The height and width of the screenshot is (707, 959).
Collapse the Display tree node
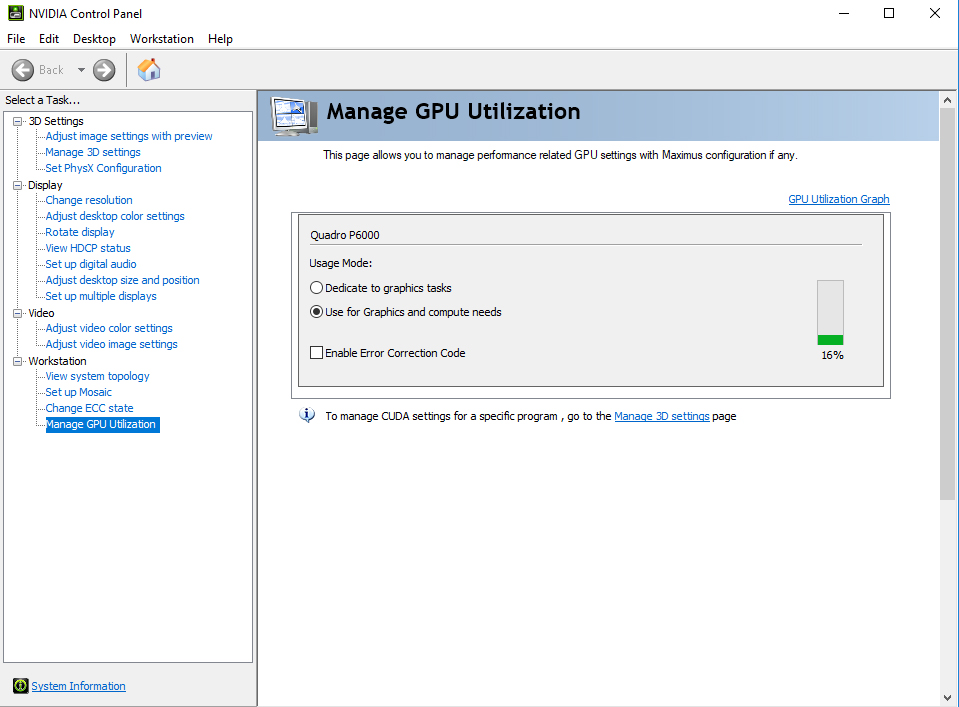pos(17,185)
